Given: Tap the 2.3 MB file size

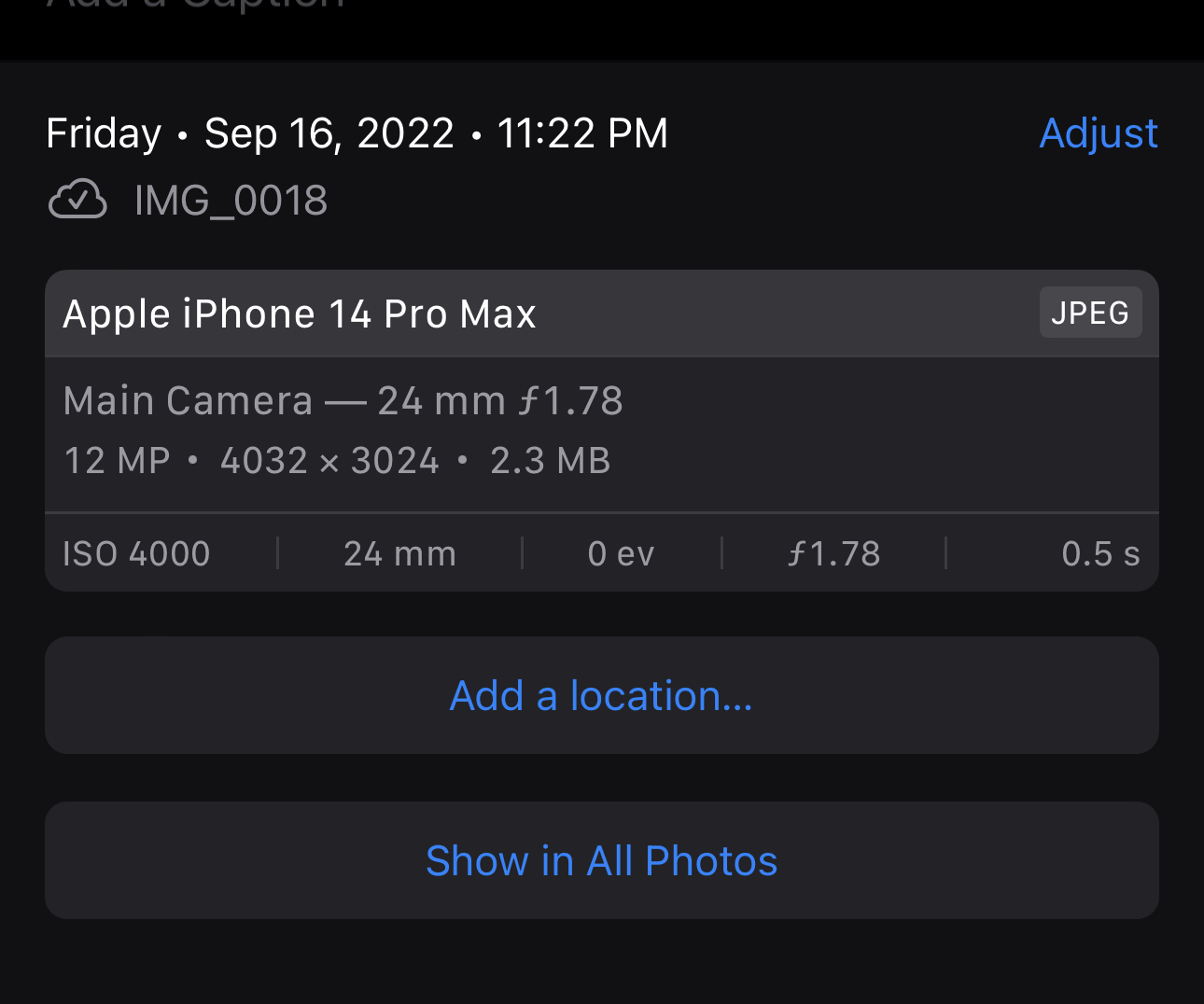Looking at the screenshot, I should click(550, 461).
